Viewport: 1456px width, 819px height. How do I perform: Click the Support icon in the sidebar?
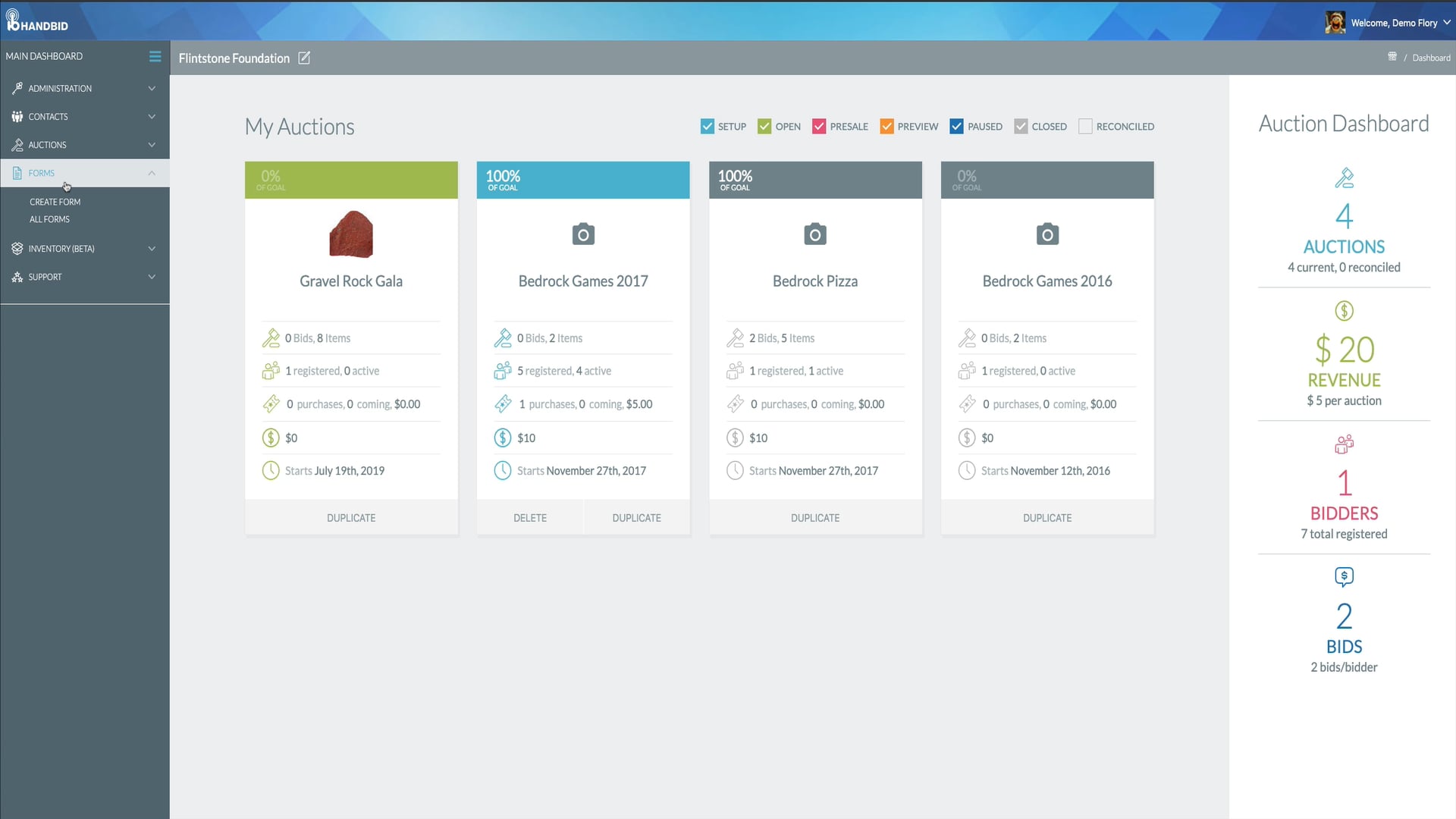pos(17,277)
